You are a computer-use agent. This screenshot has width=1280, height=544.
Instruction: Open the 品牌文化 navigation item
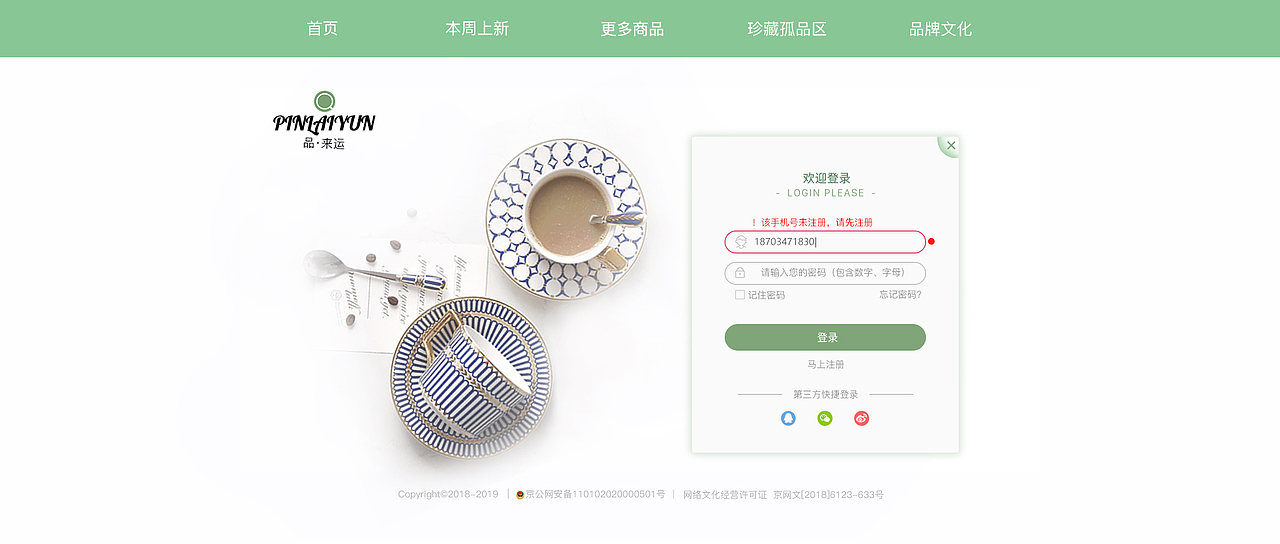940,29
